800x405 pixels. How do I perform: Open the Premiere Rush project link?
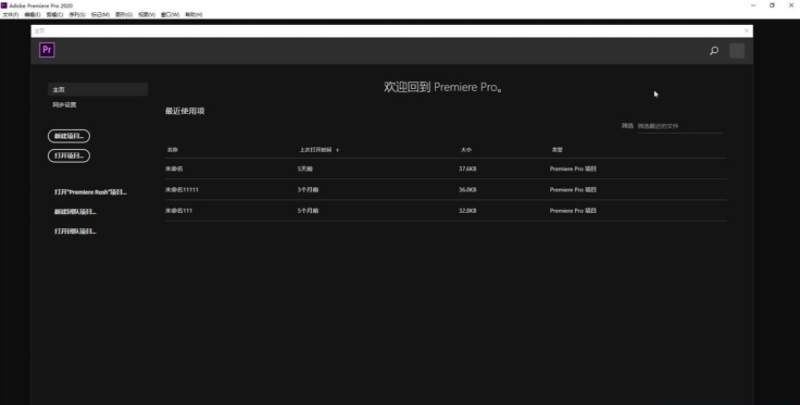point(90,192)
